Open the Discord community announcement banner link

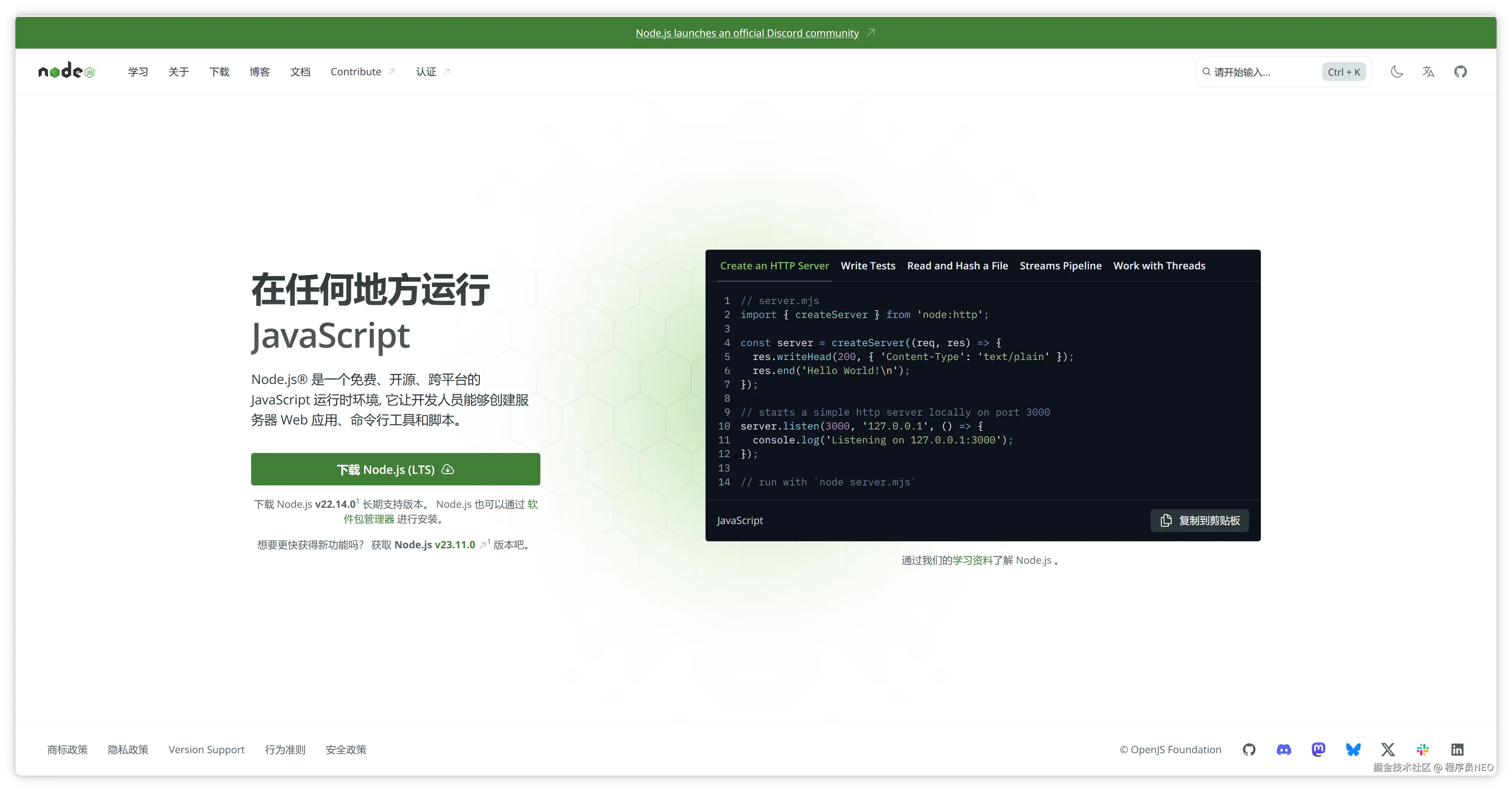[747, 33]
